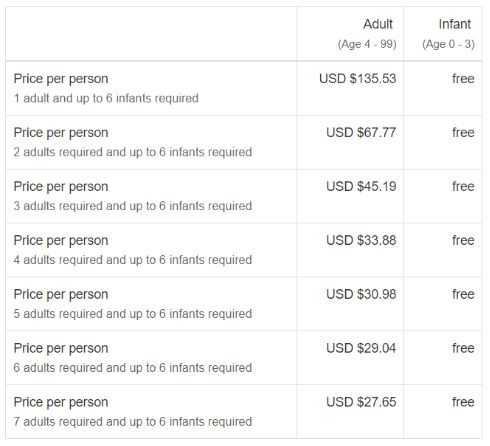Select the USD $29.04 adult price
490x446 pixels.
pyautogui.click(x=361, y=348)
